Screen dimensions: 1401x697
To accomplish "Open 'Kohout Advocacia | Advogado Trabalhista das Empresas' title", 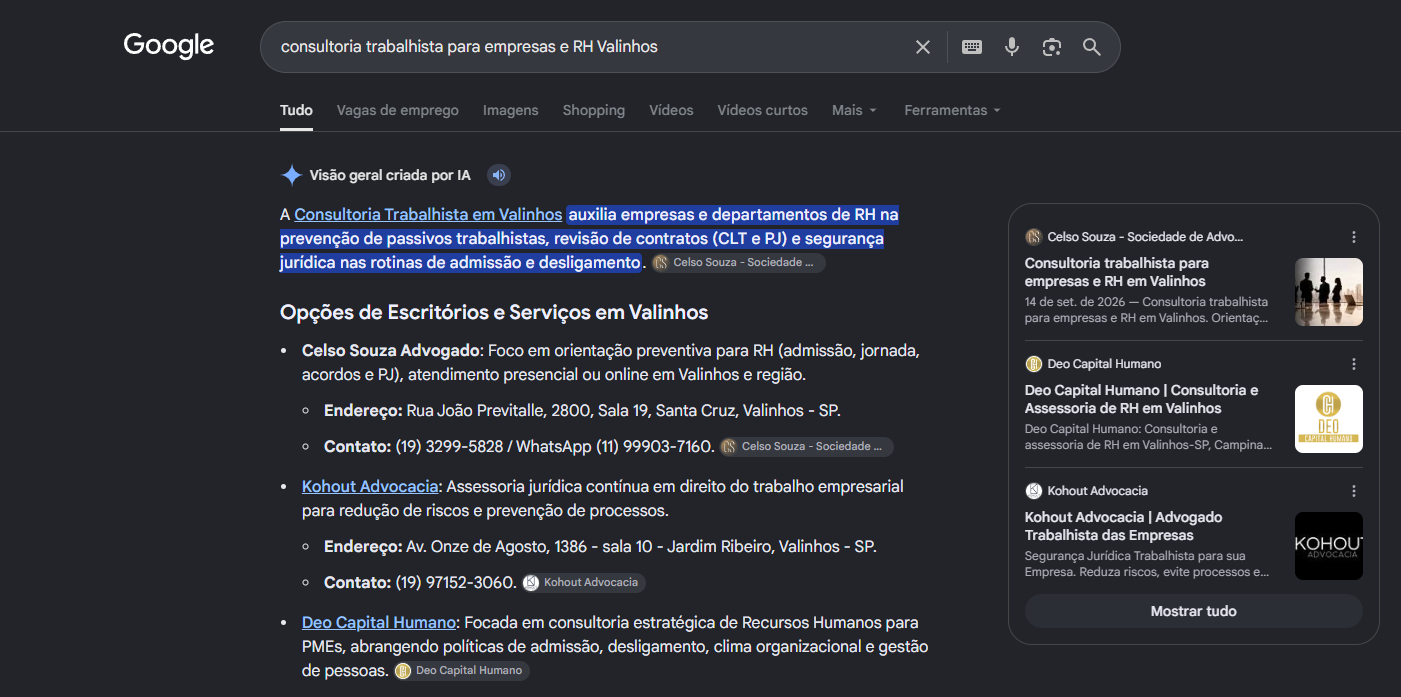I will 1123,526.
